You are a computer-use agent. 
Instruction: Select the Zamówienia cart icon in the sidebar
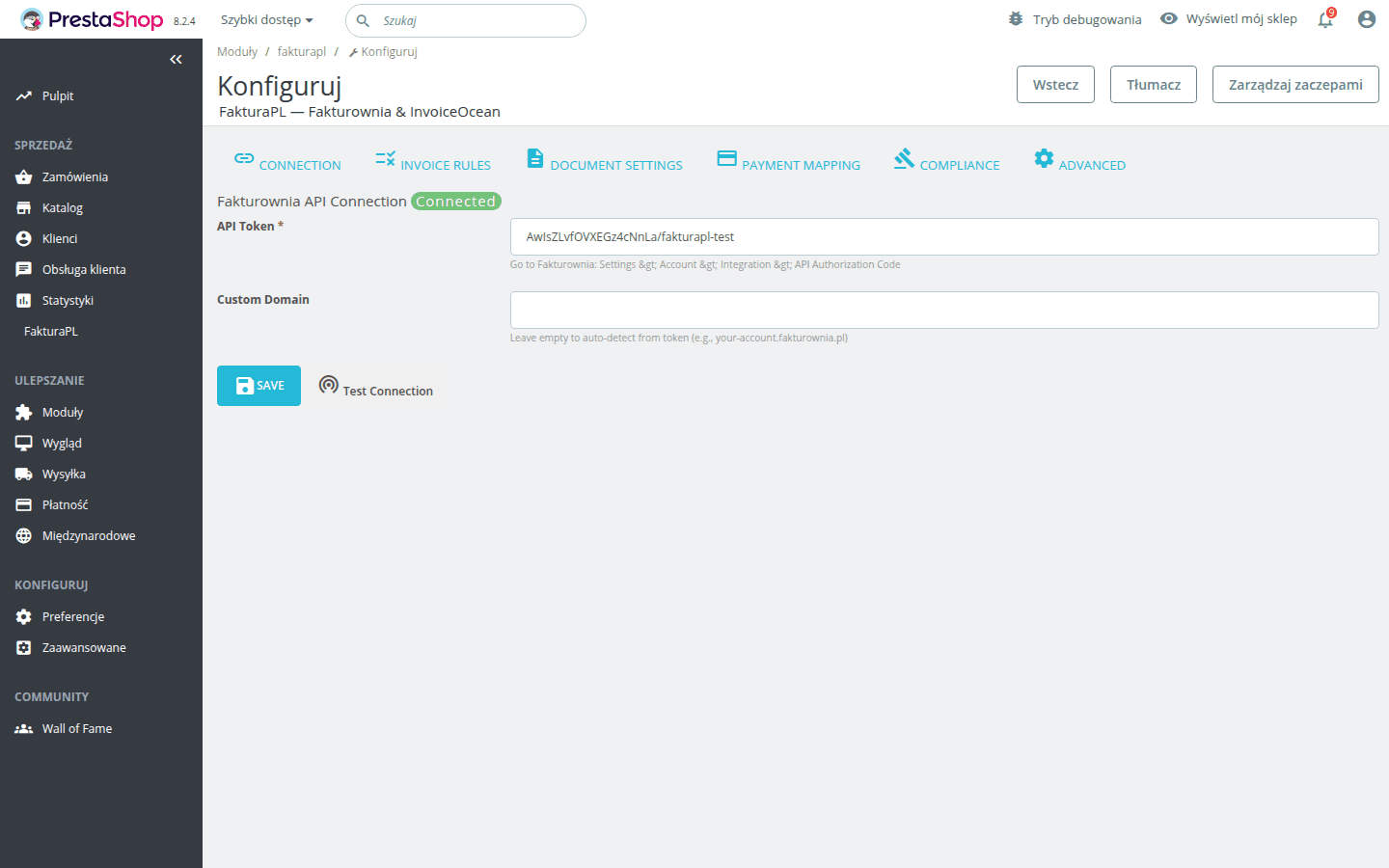23,176
